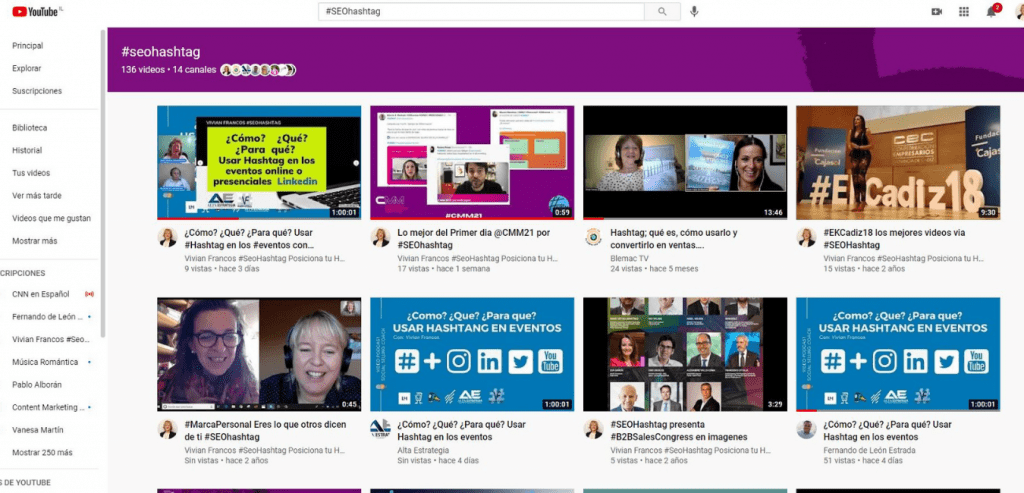
Task: Click Alta Estrategia channel avatar icon
Action: coord(381,429)
